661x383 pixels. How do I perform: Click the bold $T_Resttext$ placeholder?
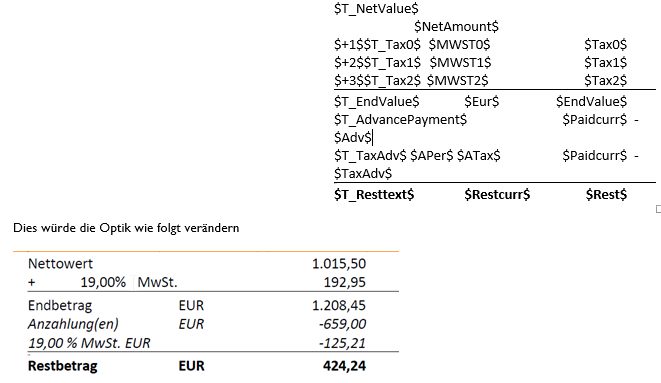[374, 195]
